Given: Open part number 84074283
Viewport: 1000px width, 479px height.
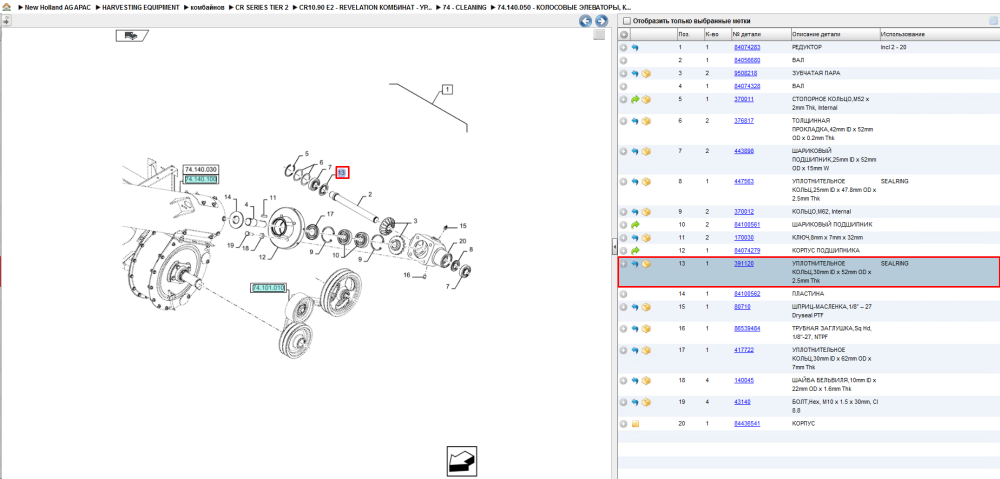Looking at the screenshot, I should (x=746, y=47).
